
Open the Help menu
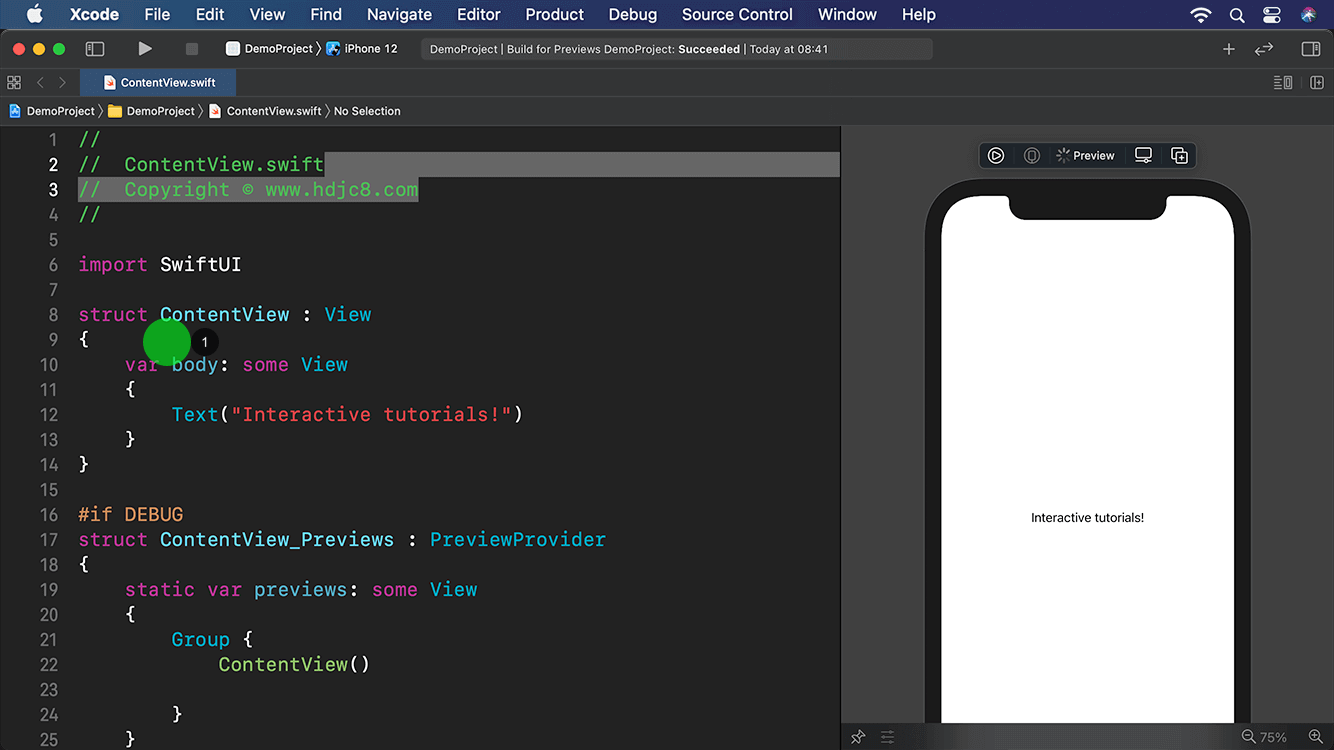click(x=919, y=14)
